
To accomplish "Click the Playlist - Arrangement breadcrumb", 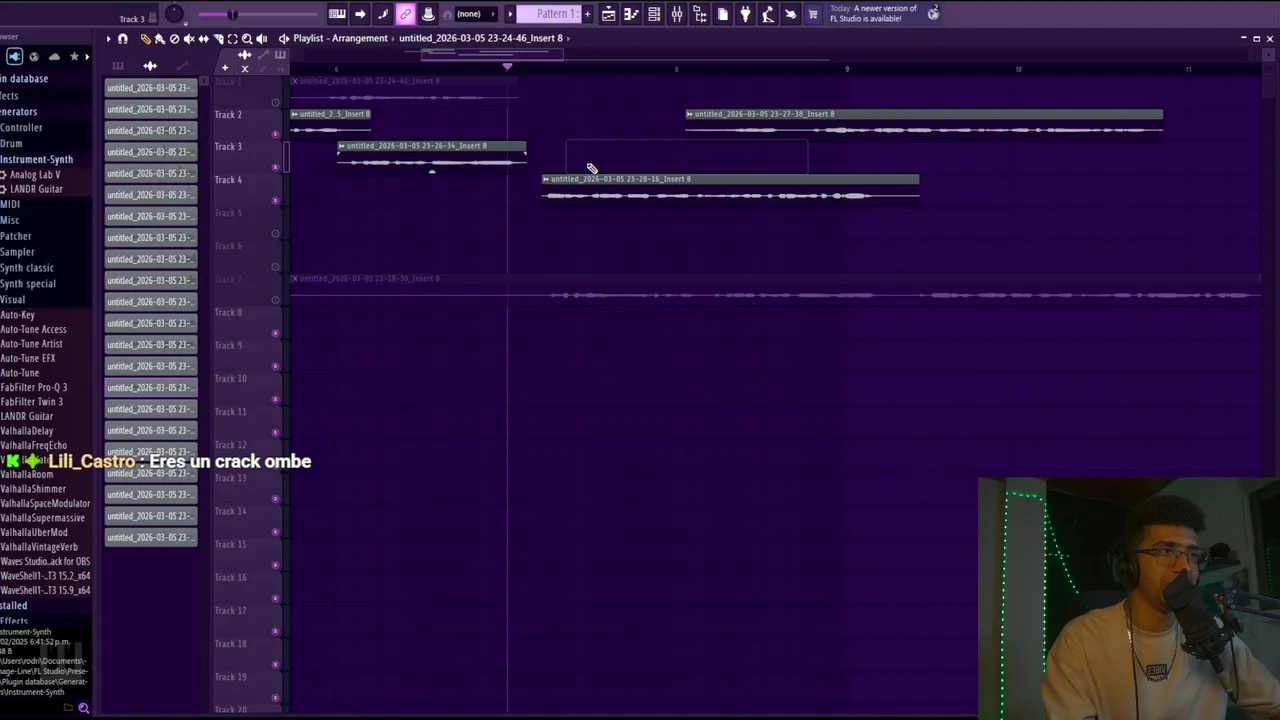I will [x=340, y=38].
